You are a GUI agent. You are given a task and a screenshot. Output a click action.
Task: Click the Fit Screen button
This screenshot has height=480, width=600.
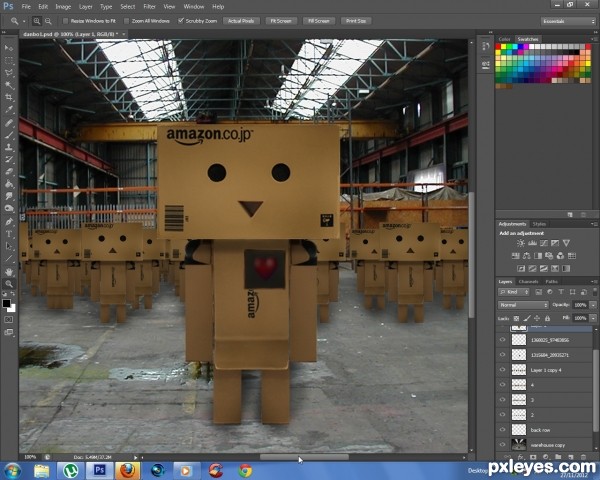281,21
